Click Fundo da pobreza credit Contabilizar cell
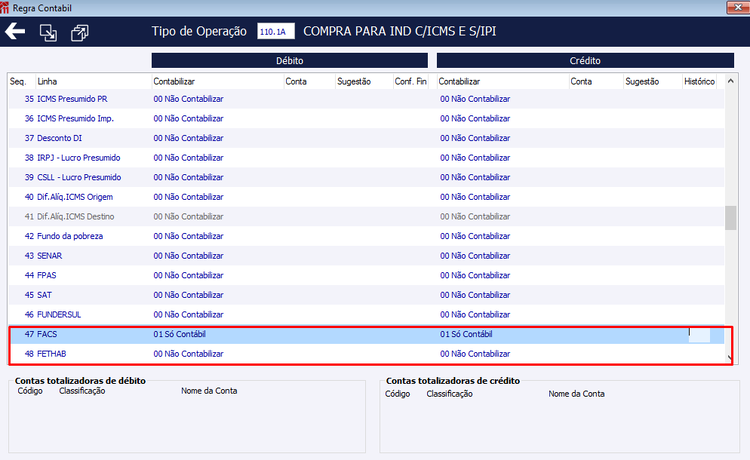This screenshot has width=750, height=460. point(475,236)
